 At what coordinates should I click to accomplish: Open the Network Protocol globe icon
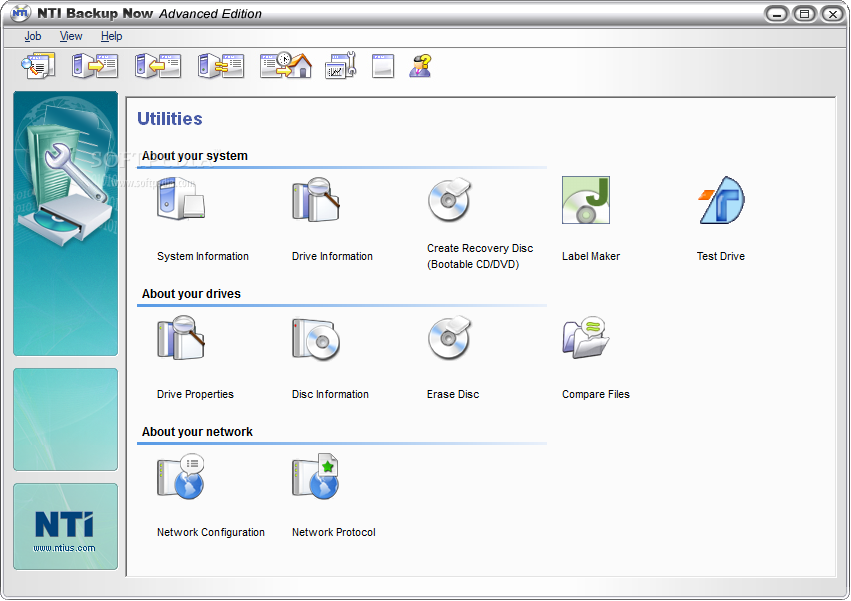316,476
